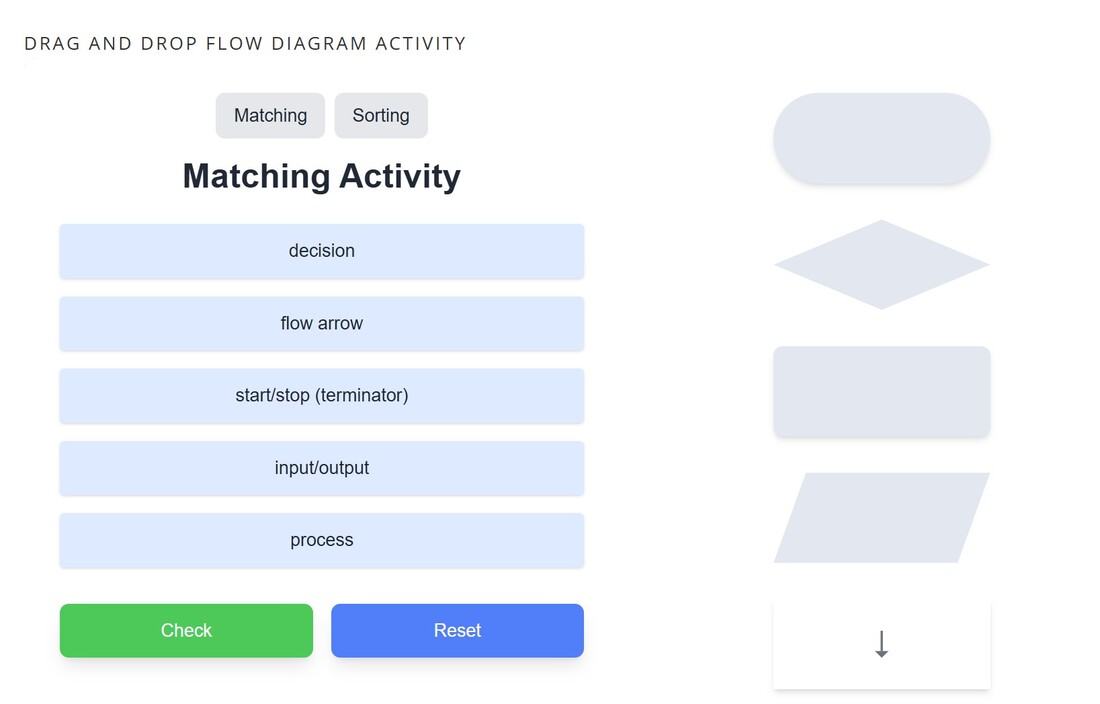Click the "Drag and Drop Flow Diagram Activity" title

(245, 44)
